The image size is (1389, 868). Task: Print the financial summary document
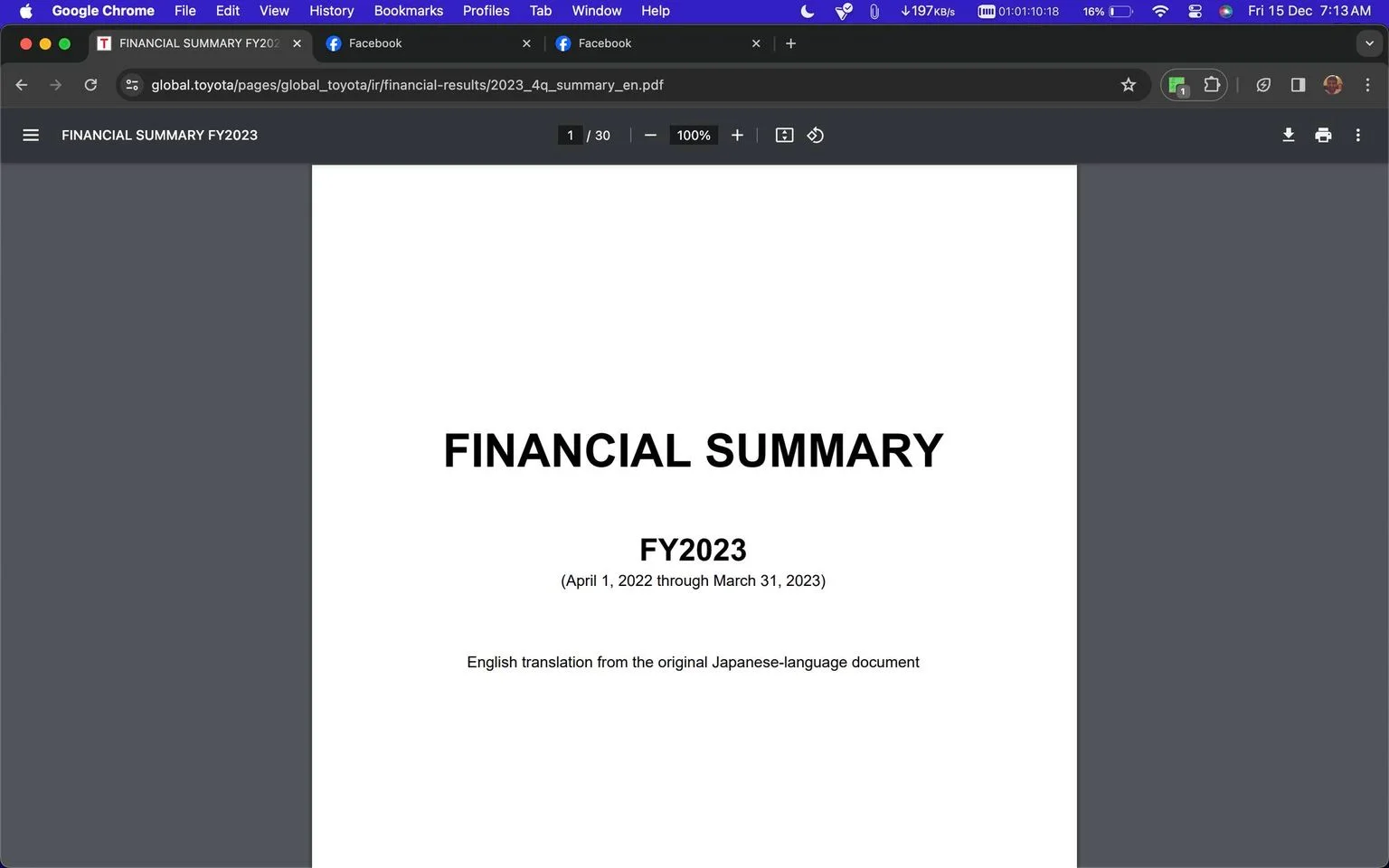[x=1323, y=135]
